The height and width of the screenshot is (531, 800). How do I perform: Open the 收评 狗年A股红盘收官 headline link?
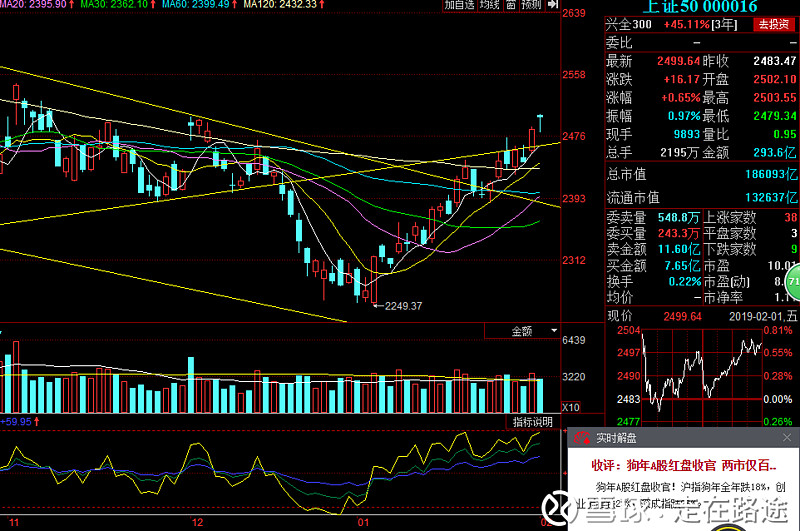click(684, 465)
